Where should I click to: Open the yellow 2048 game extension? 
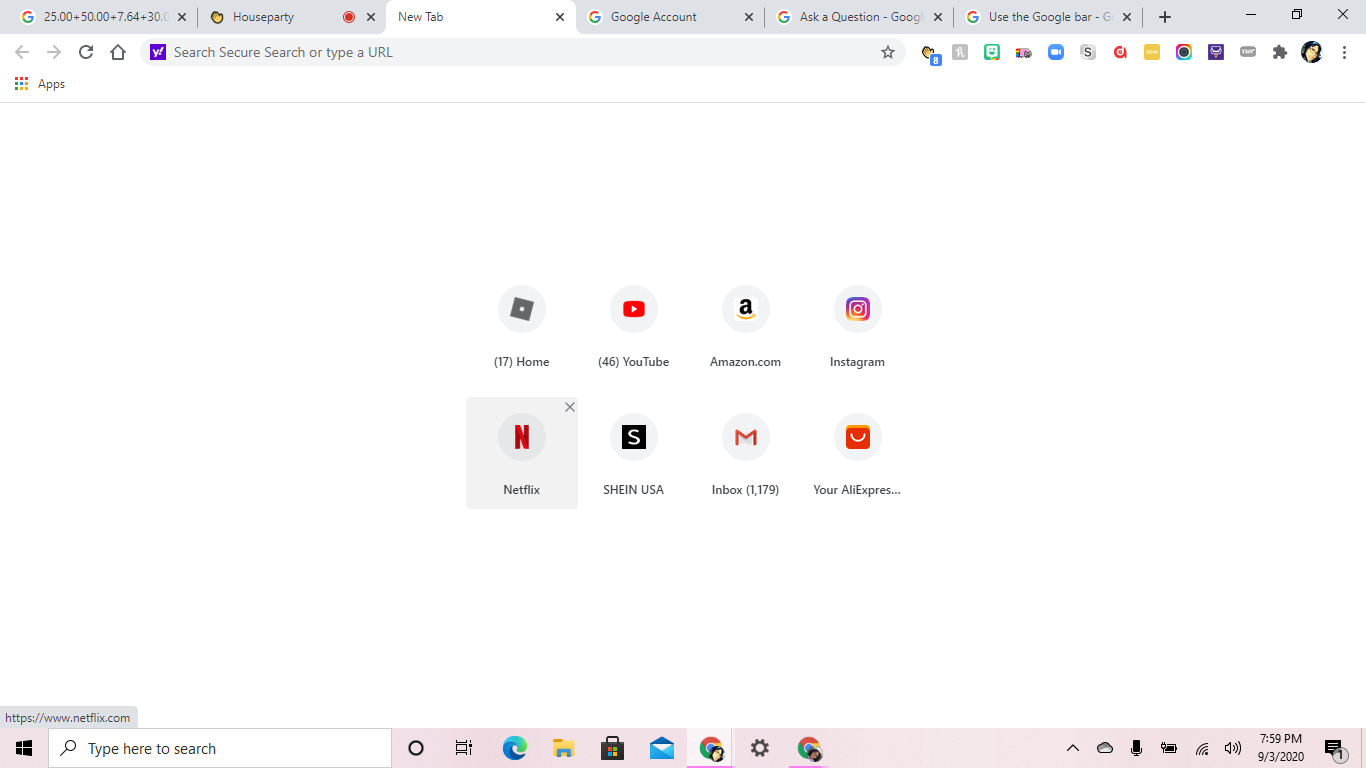(x=1152, y=52)
